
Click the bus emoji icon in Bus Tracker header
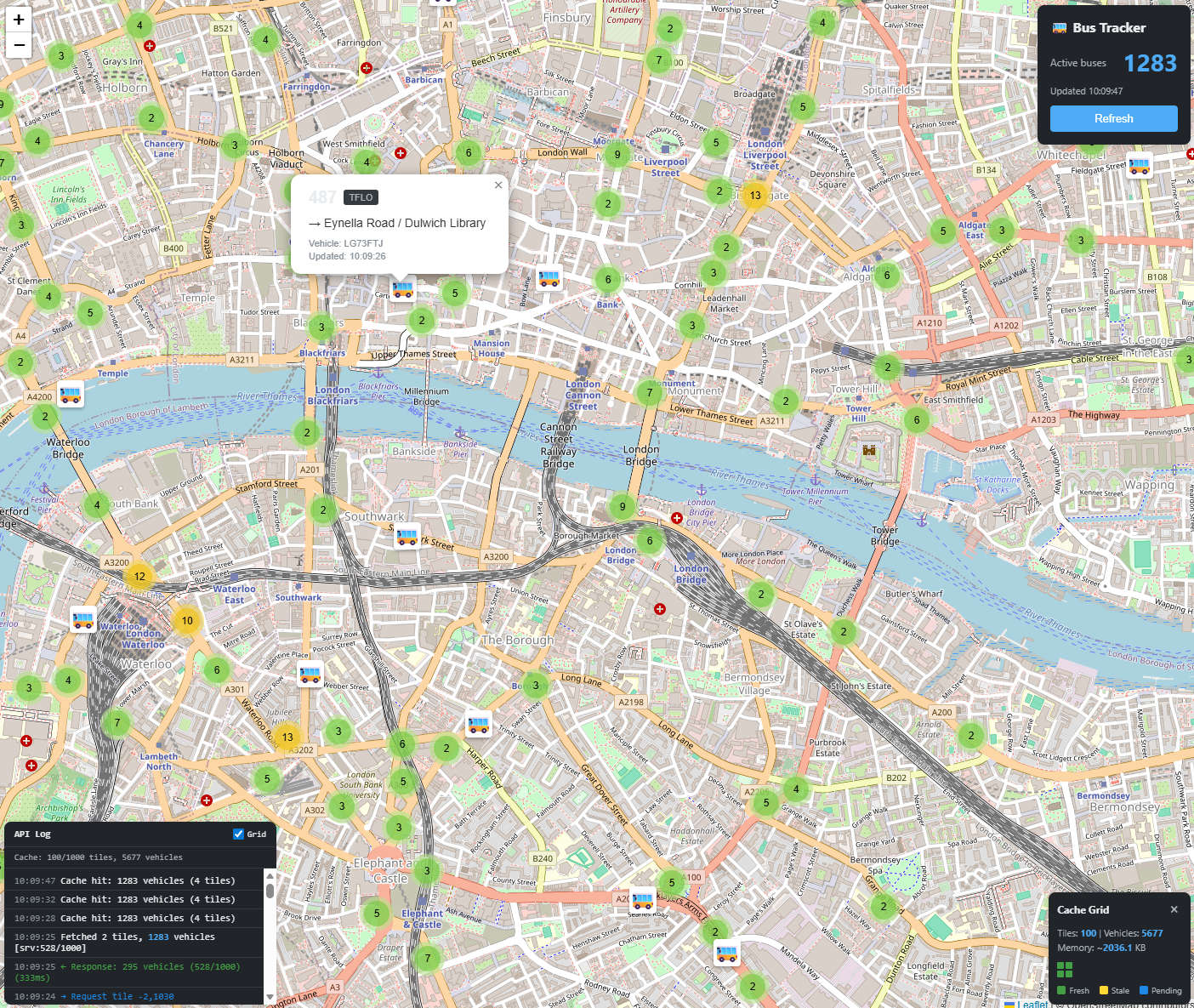tap(1060, 26)
